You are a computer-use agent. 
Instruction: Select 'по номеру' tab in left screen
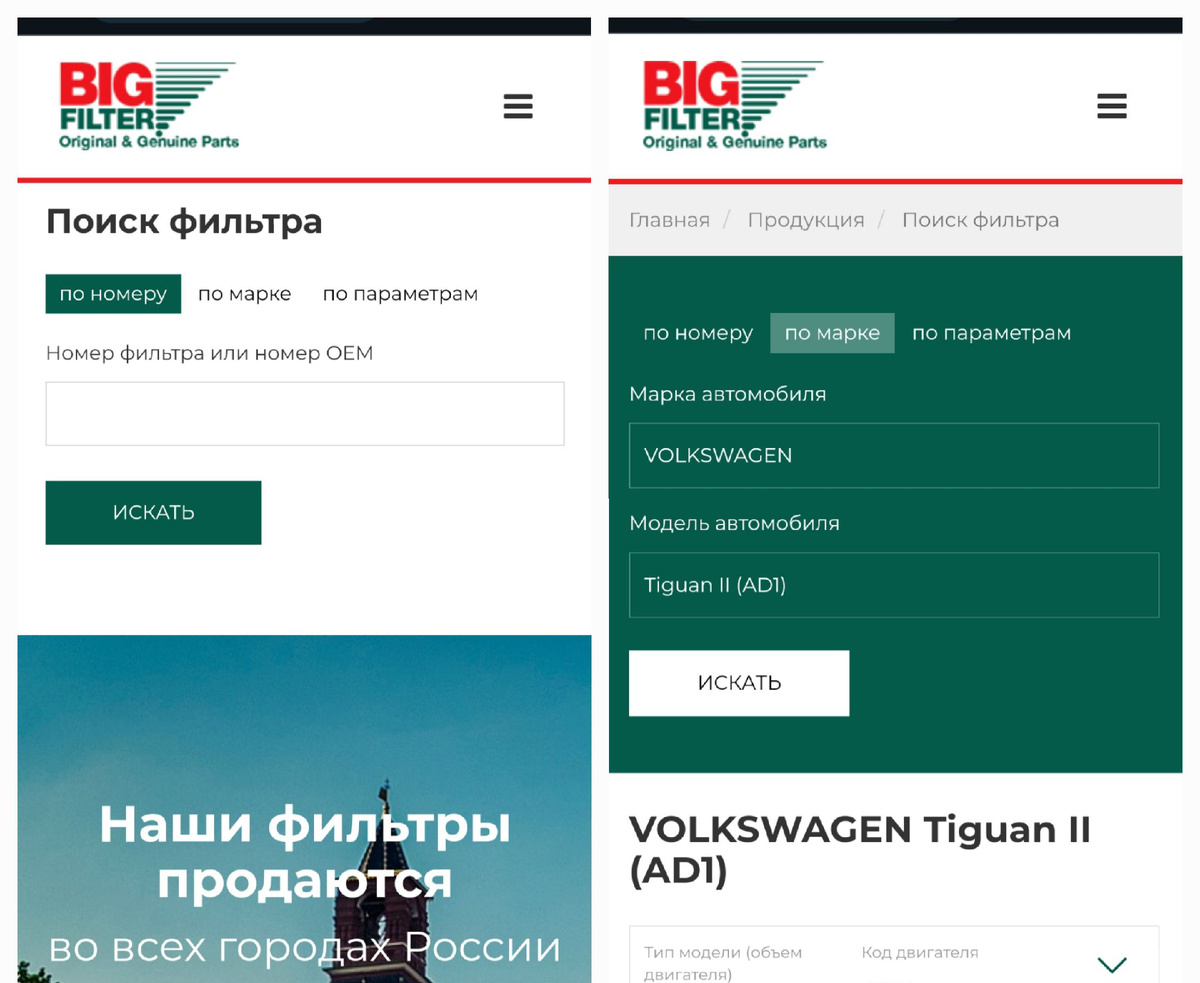click(x=113, y=294)
